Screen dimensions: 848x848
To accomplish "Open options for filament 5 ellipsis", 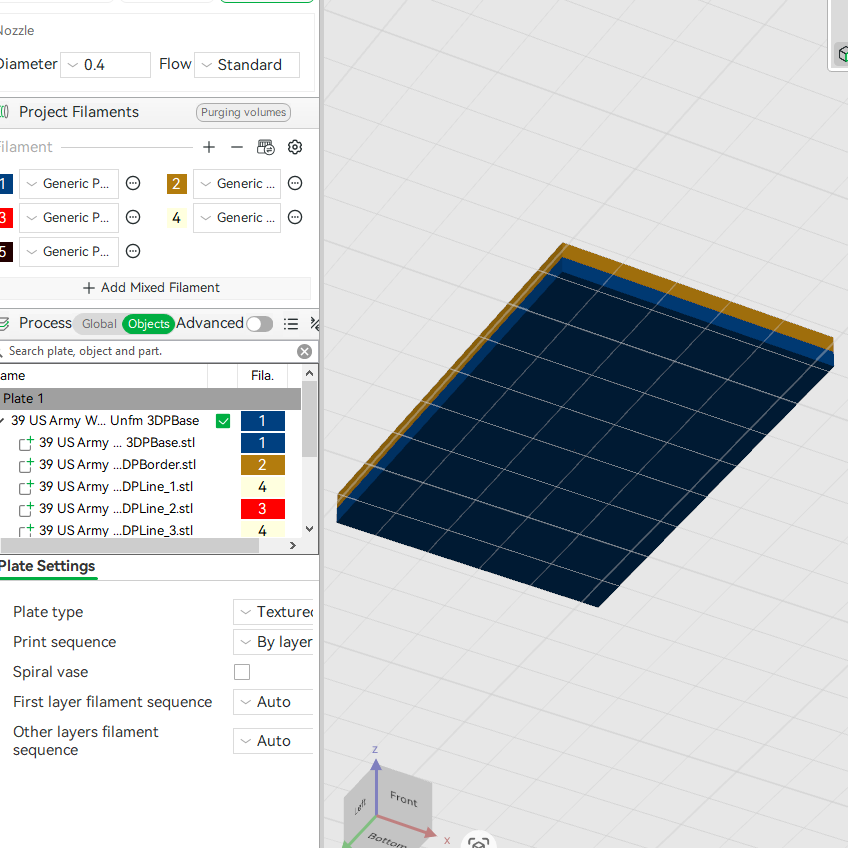I will point(133,251).
